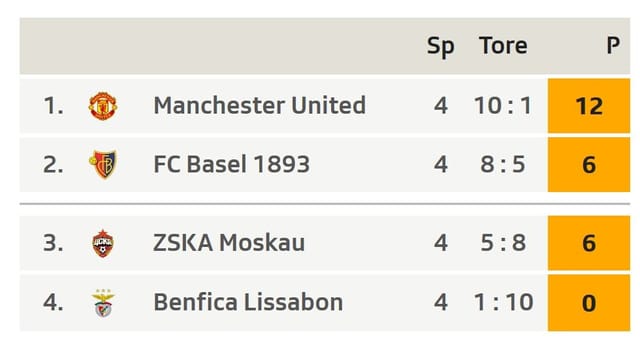Open the Manchester United team name
Viewport: 640px width, 360px height.
(259, 105)
